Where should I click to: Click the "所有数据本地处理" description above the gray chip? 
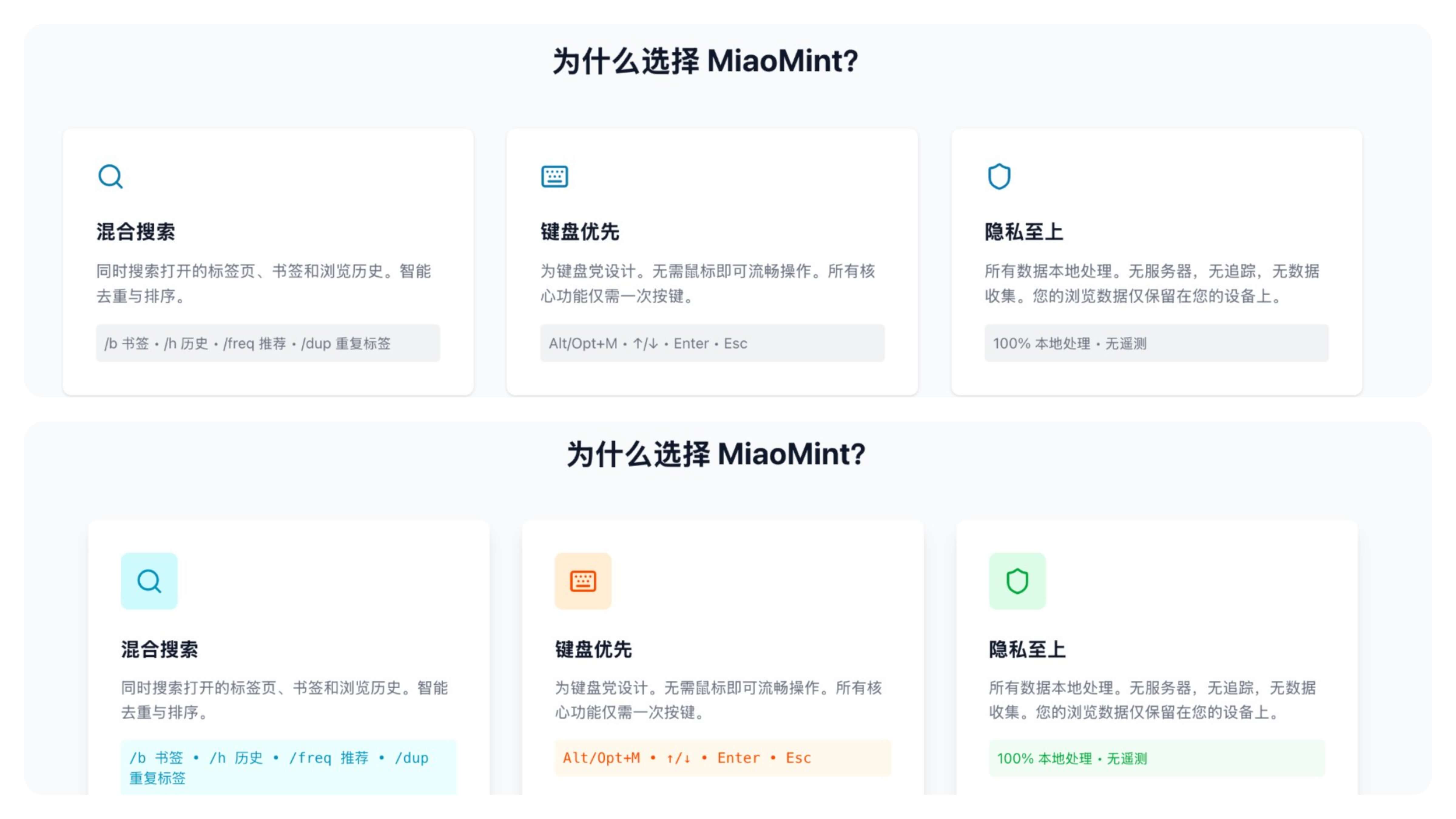click(1152, 283)
